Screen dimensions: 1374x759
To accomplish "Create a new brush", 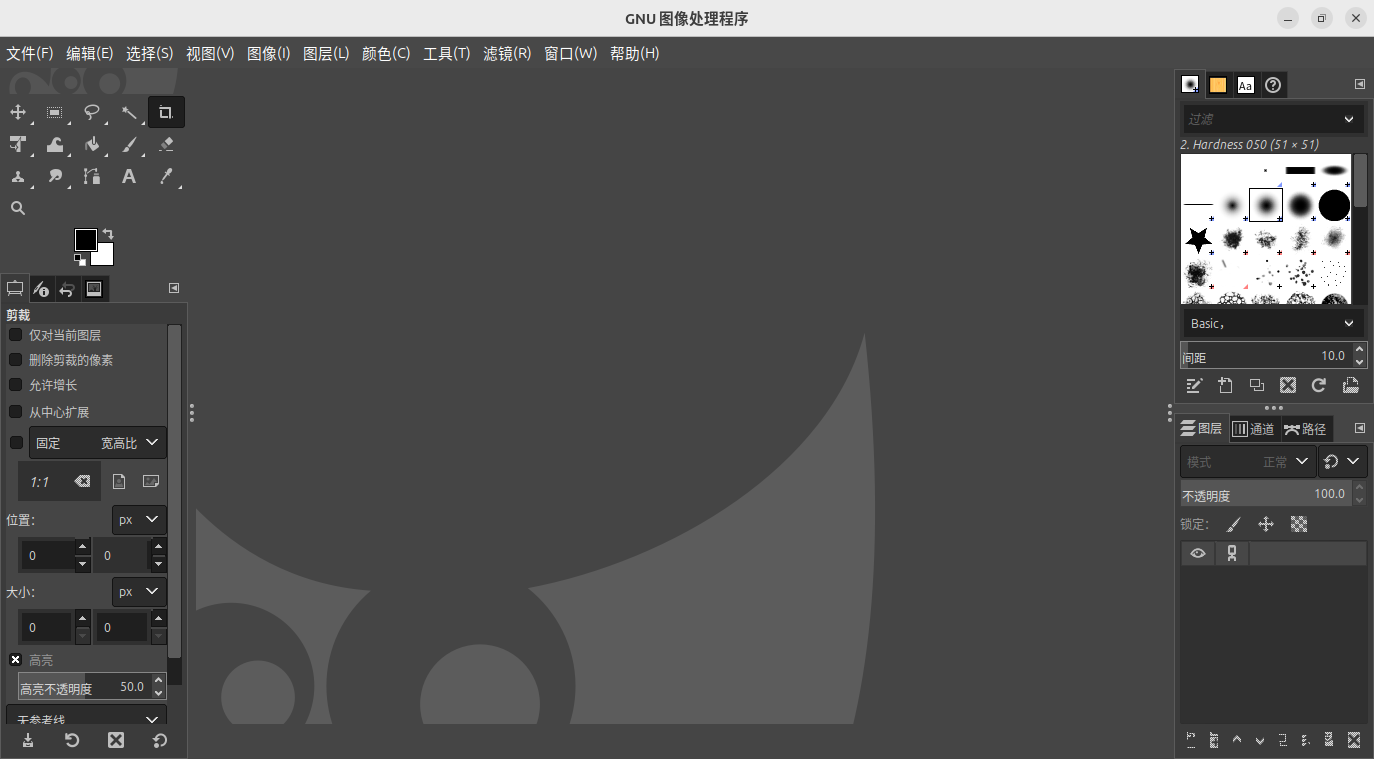I will click(x=1225, y=385).
